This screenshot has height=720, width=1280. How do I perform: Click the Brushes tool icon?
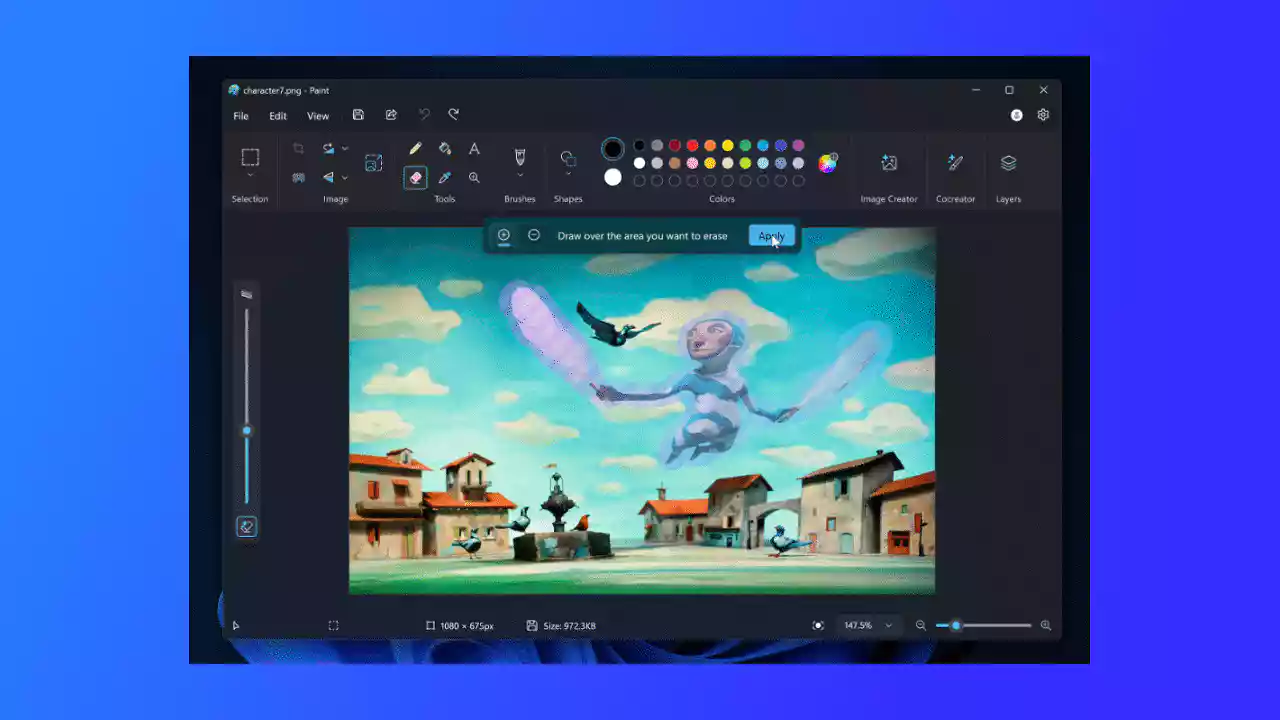[519, 157]
